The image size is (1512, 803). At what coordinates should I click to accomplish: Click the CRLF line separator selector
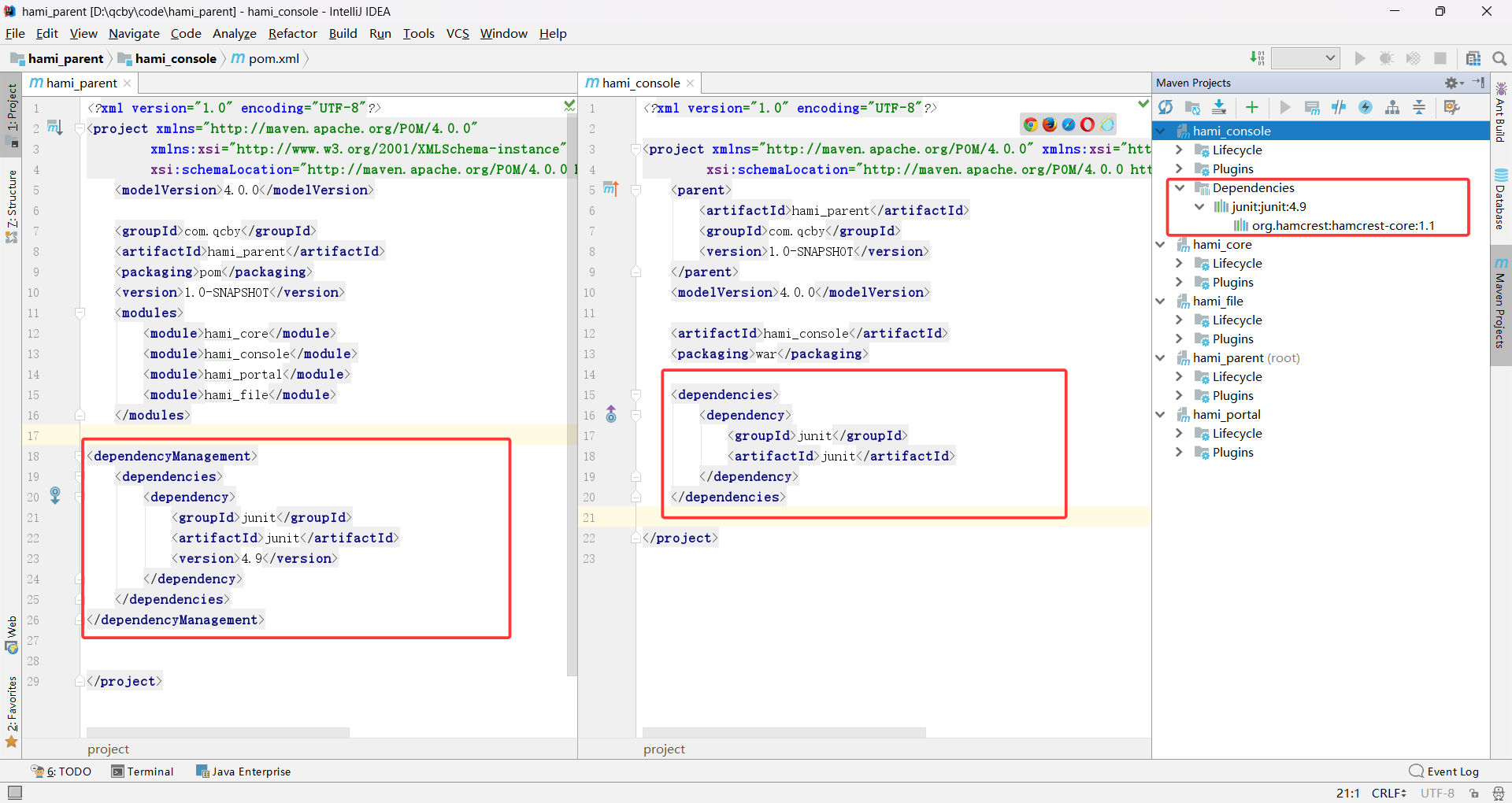(1388, 793)
